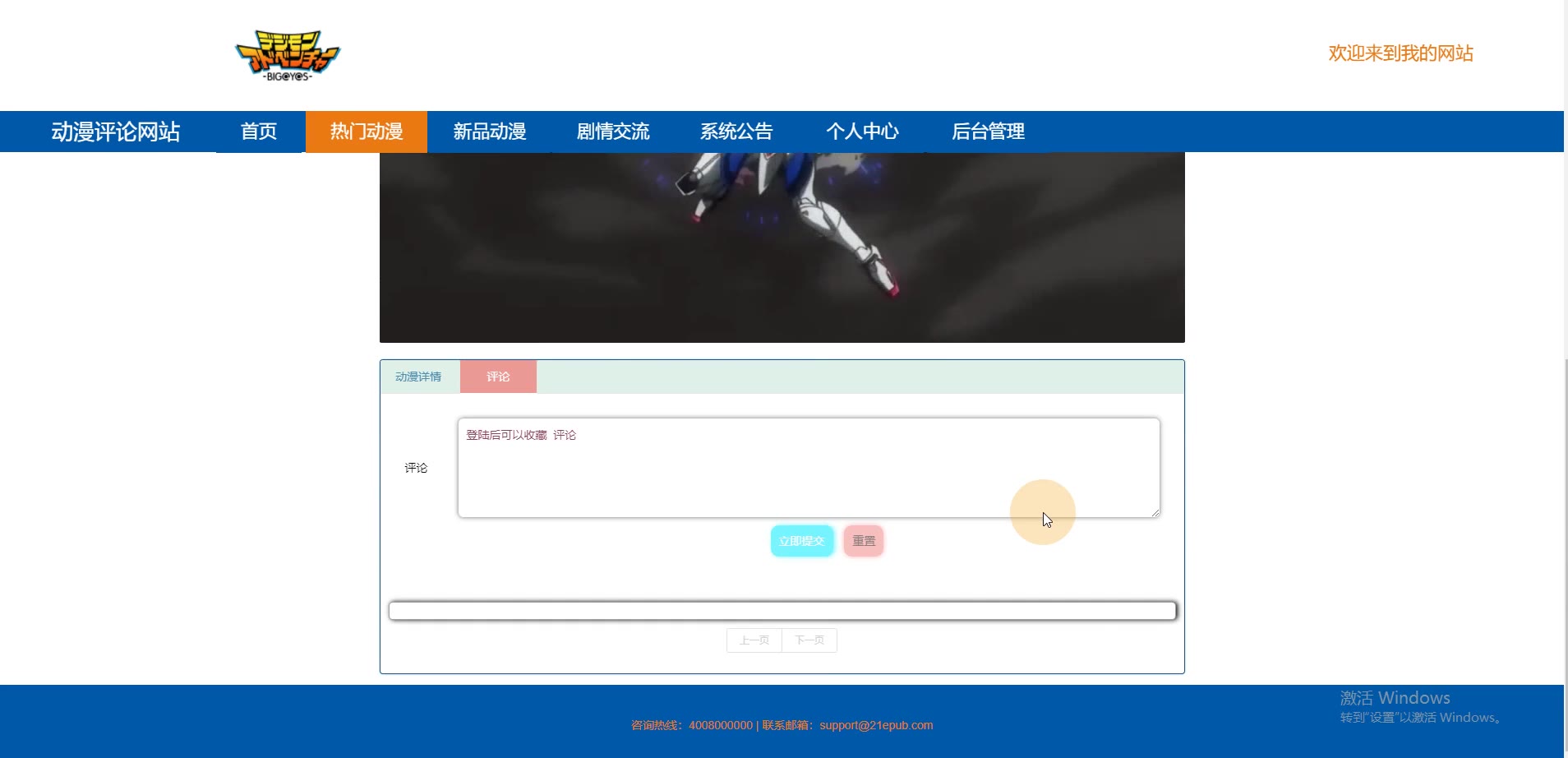1568x758 pixels.
Task: Go to 新品动漫 section
Action: pyautogui.click(x=490, y=132)
